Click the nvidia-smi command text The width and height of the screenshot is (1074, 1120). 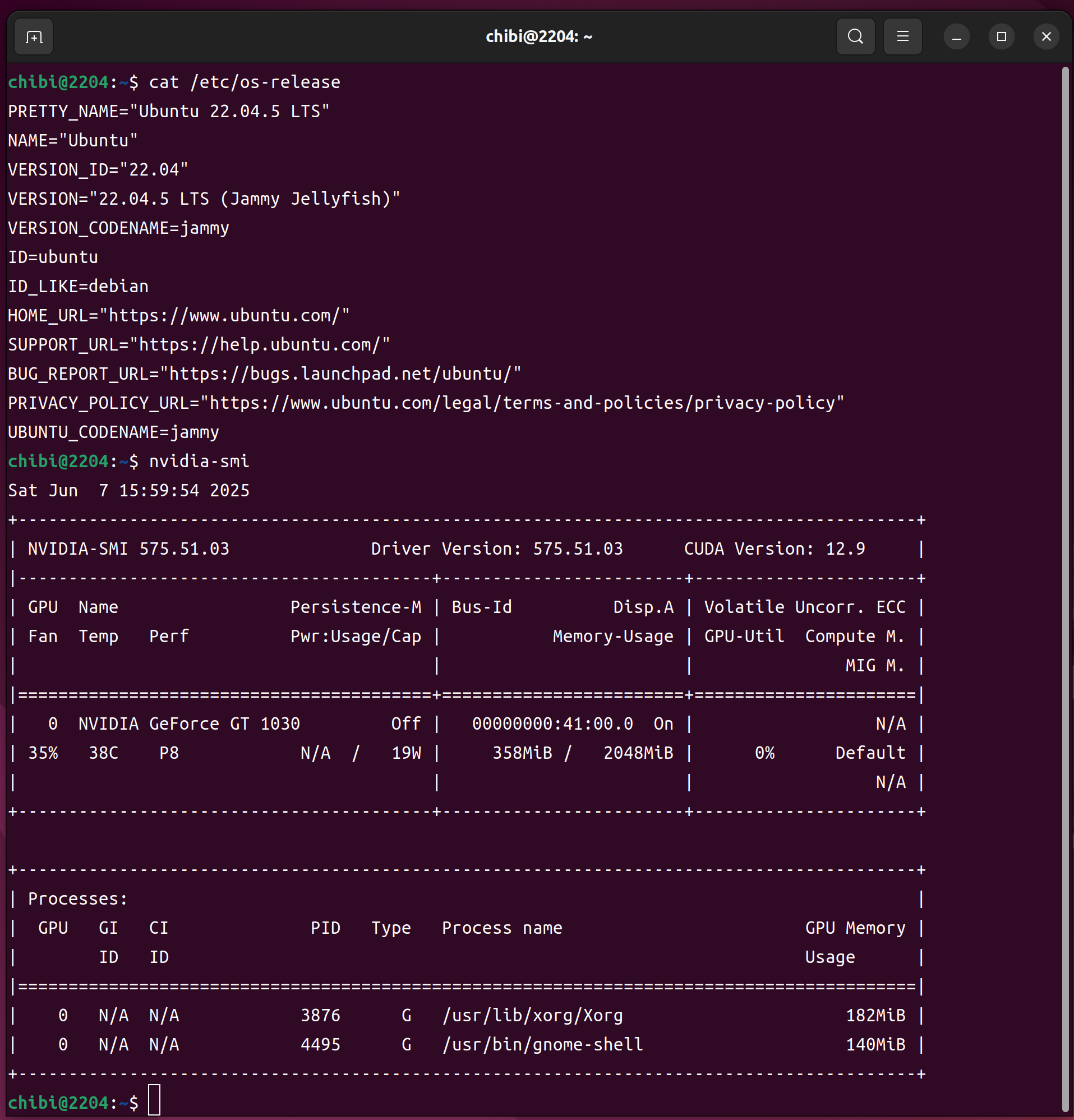click(199, 461)
